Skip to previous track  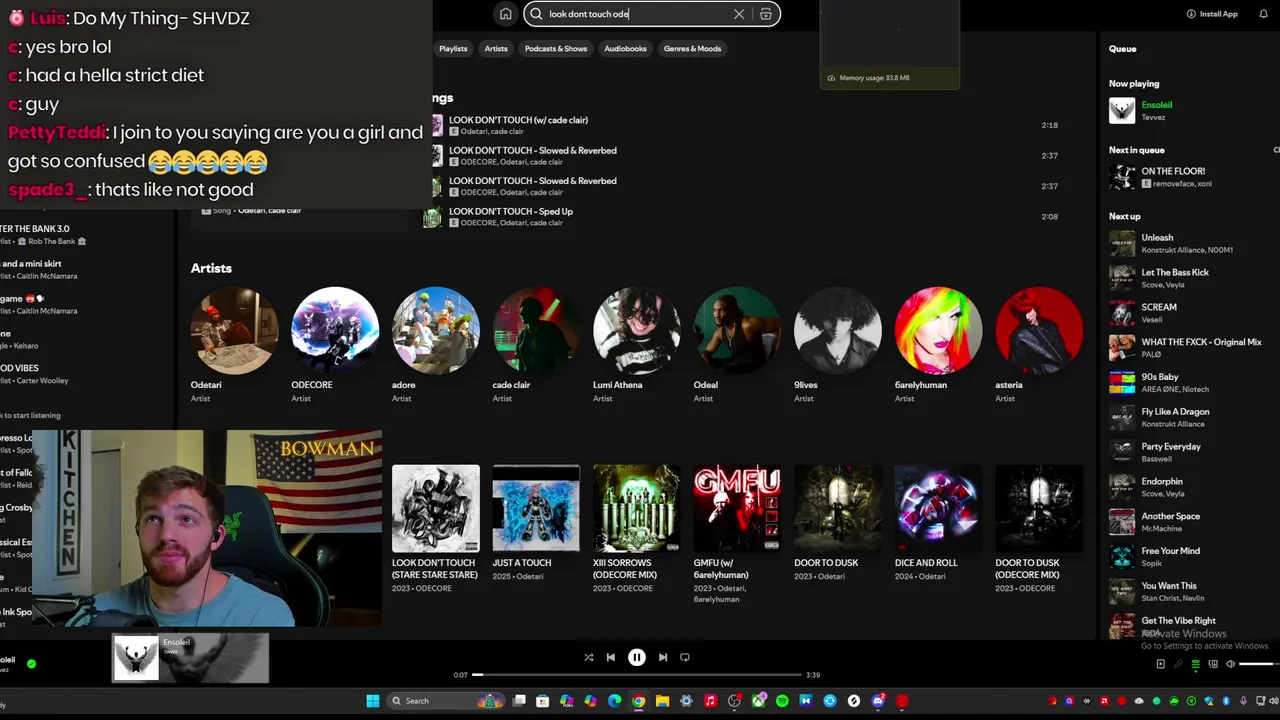pyautogui.click(x=611, y=657)
